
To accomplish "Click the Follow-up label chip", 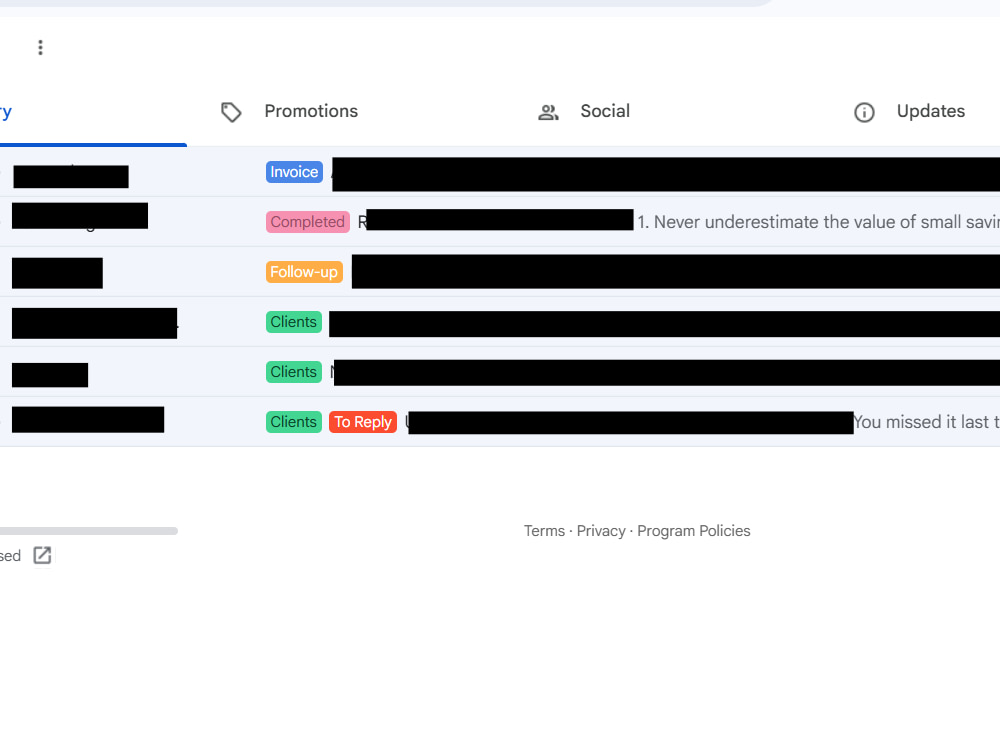I will pos(304,272).
